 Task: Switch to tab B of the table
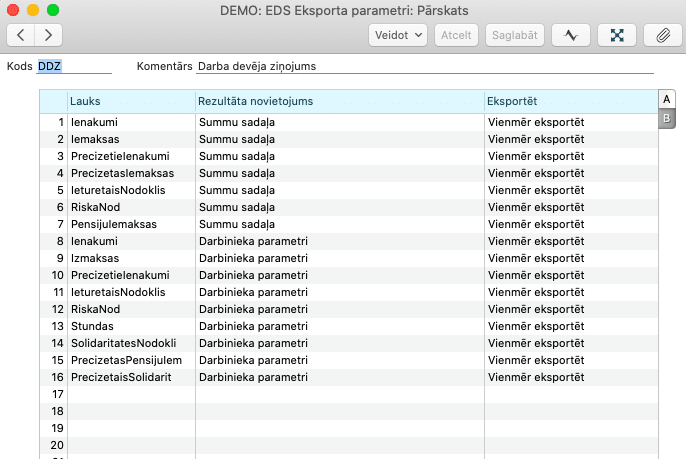(666, 119)
